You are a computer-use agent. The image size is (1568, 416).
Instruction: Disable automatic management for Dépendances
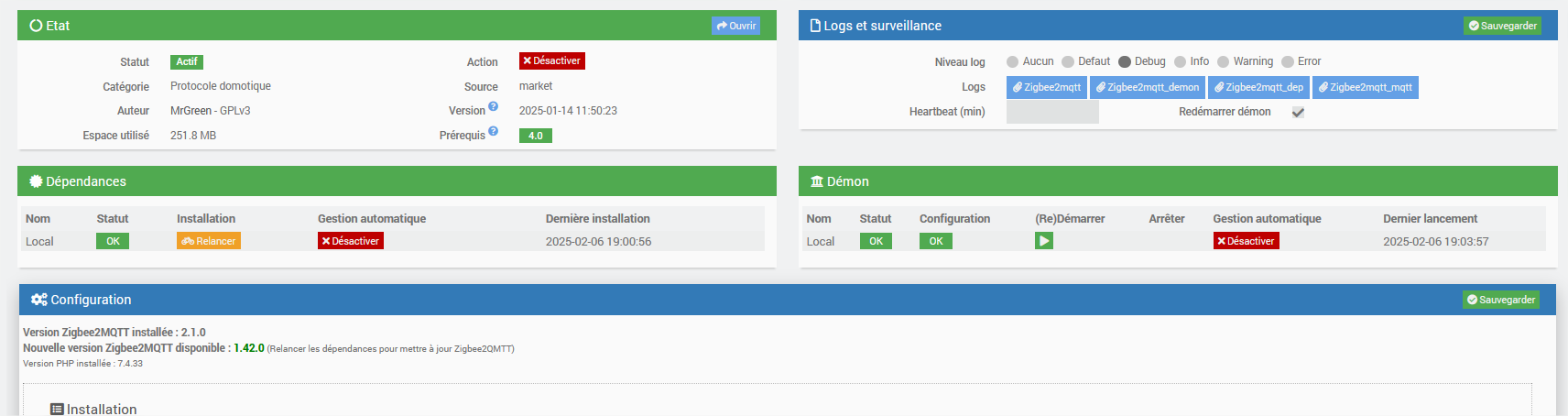coord(351,241)
